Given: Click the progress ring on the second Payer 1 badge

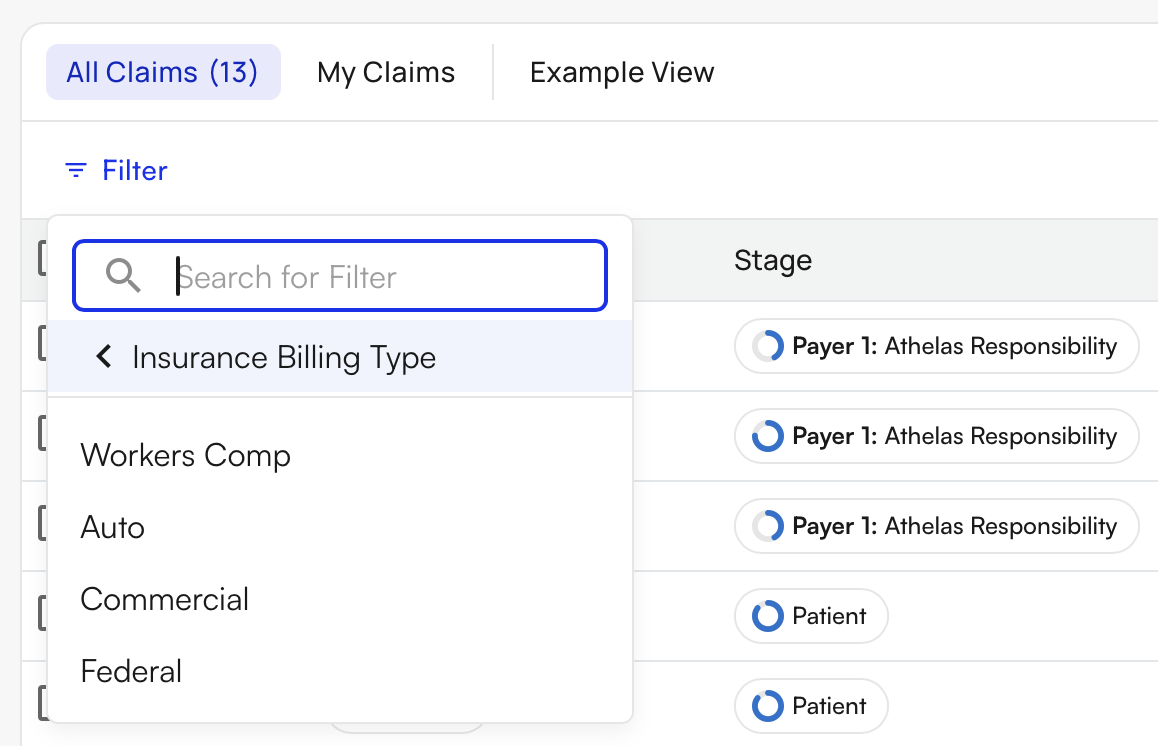Looking at the screenshot, I should click(x=768, y=436).
